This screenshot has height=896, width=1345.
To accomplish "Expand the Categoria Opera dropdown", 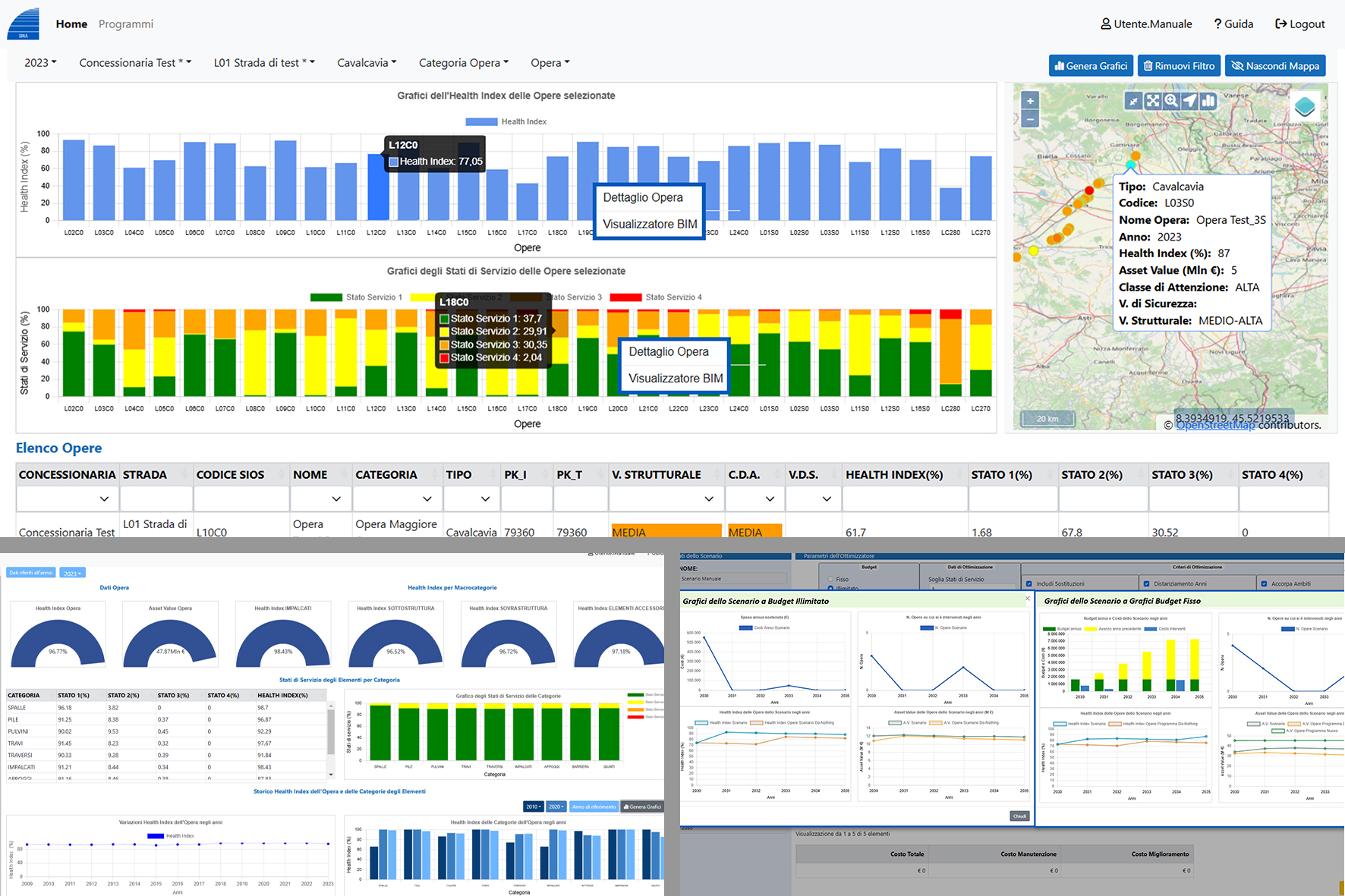I will click(x=463, y=63).
